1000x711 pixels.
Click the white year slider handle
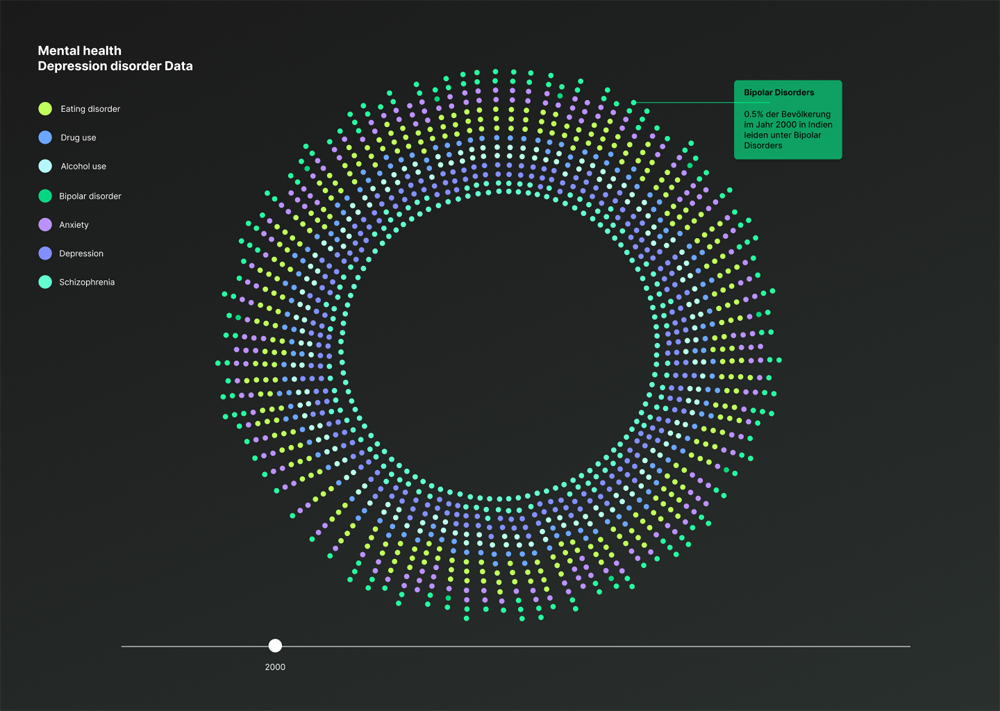point(275,646)
